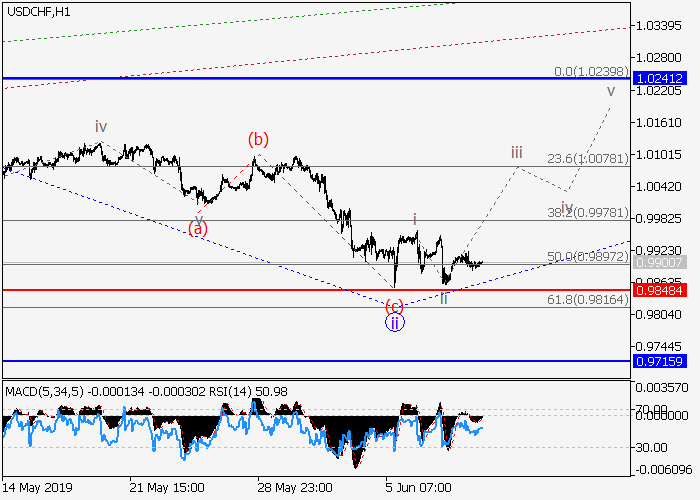The width and height of the screenshot is (700, 500).
Task: Click the 5 Jun 07:00 time marker
Action: tap(420, 487)
